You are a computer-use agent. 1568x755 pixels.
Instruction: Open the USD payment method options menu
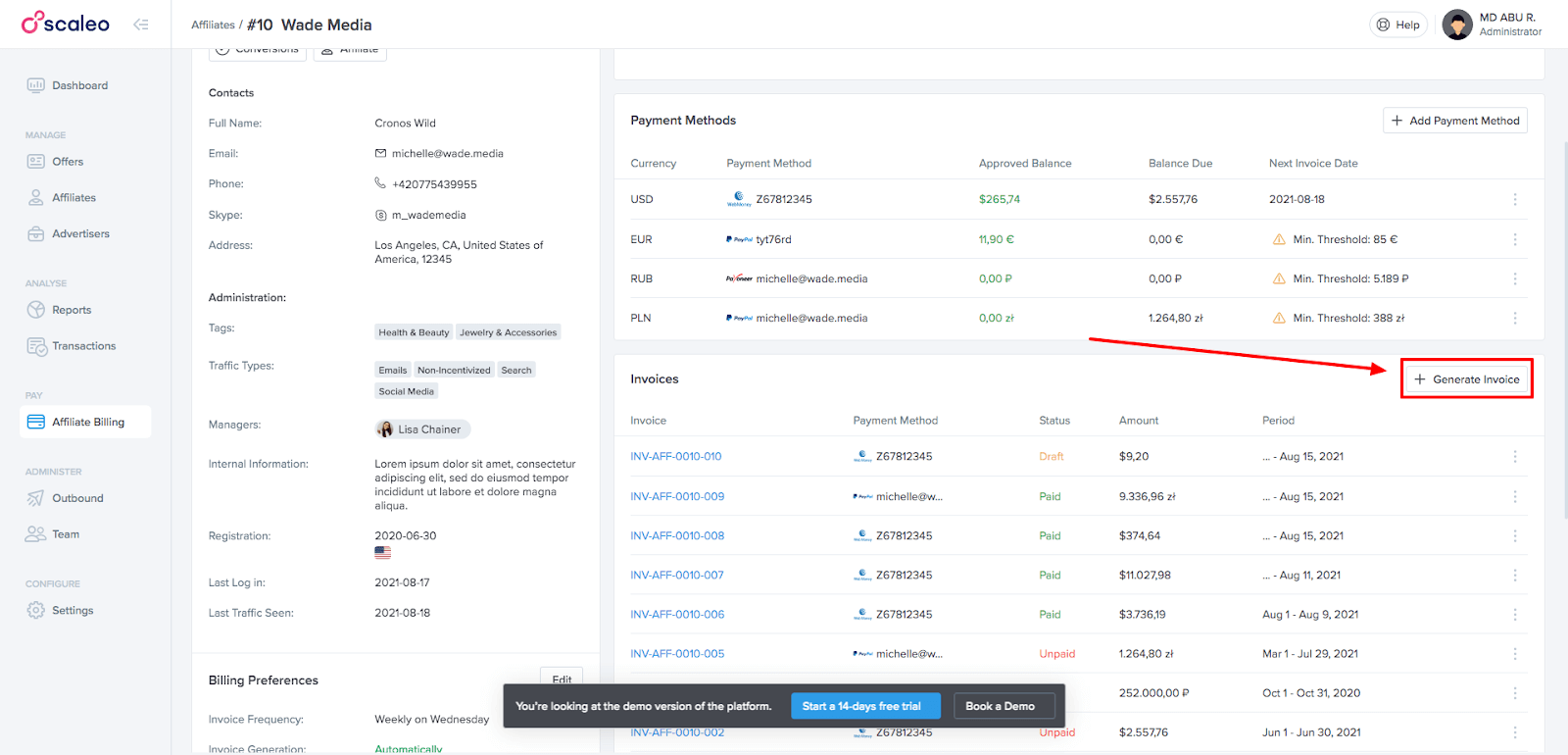pos(1514,199)
